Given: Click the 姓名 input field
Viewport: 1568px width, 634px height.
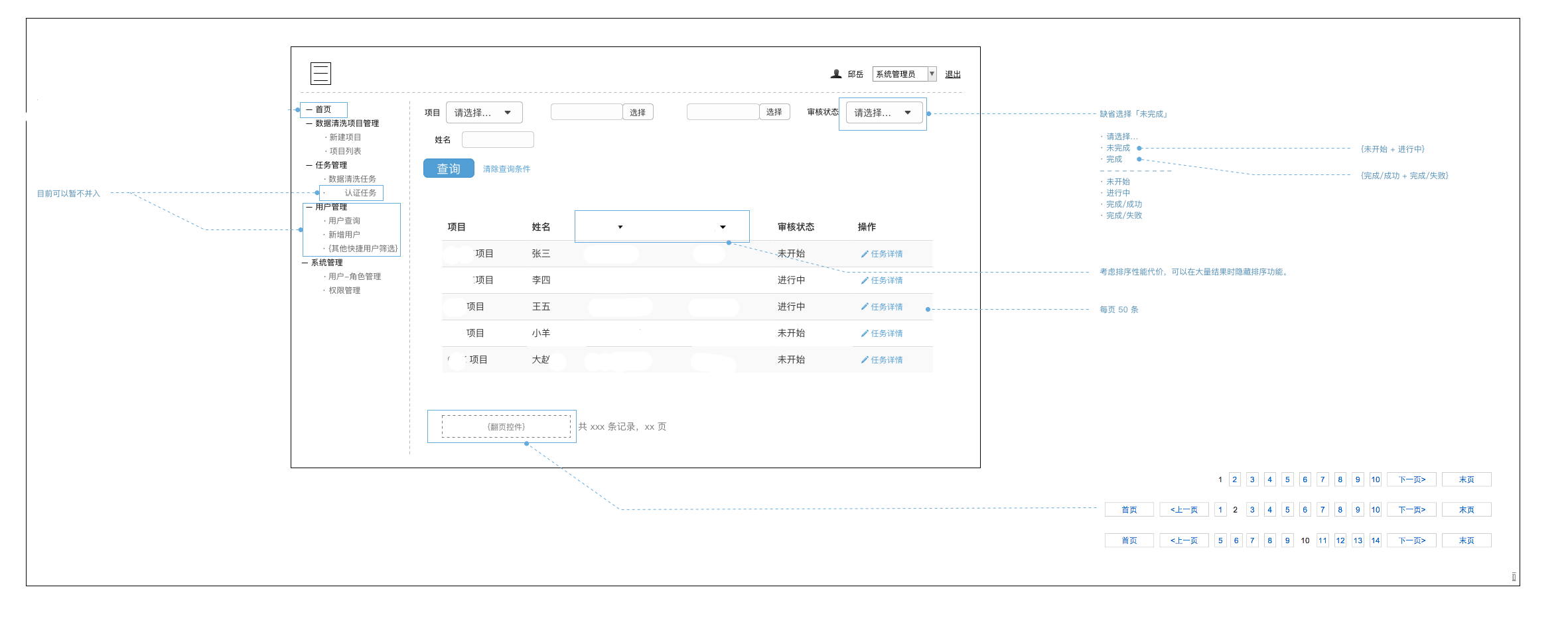Looking at the screenshot, I should [x=498, y=140].
